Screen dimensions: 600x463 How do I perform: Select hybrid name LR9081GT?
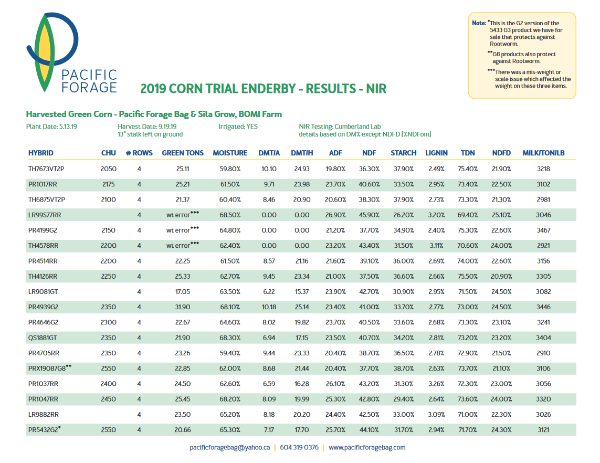tap(43, 292)
